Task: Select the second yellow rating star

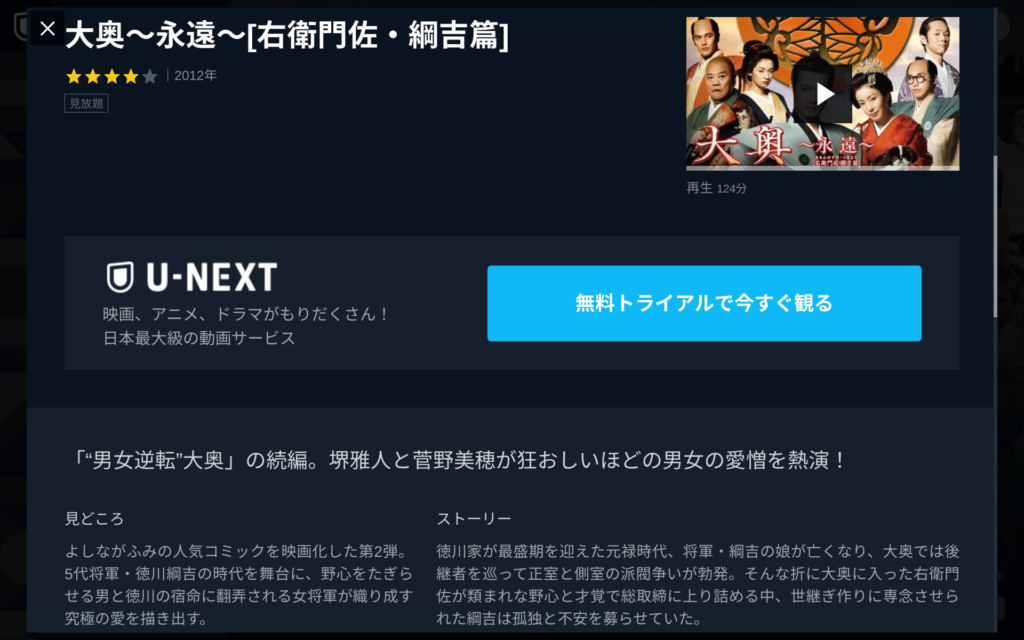Action: click(93, 76)
